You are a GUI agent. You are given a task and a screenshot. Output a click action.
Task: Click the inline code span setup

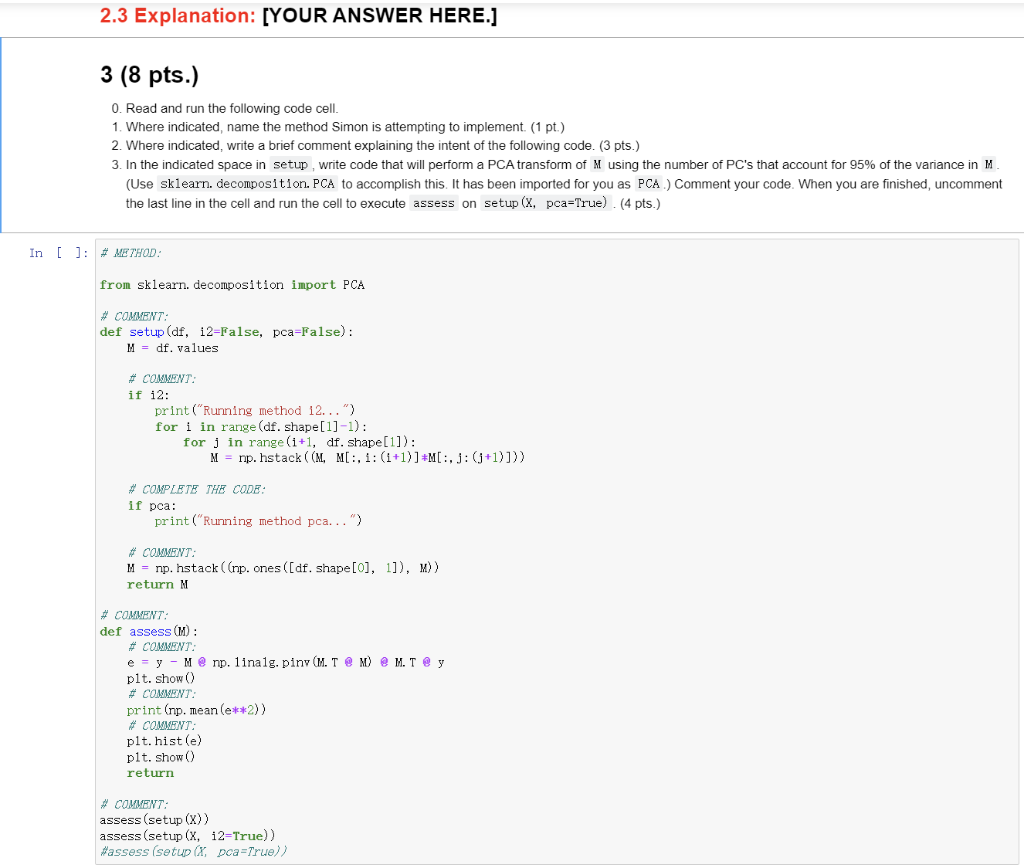[290, 165]
